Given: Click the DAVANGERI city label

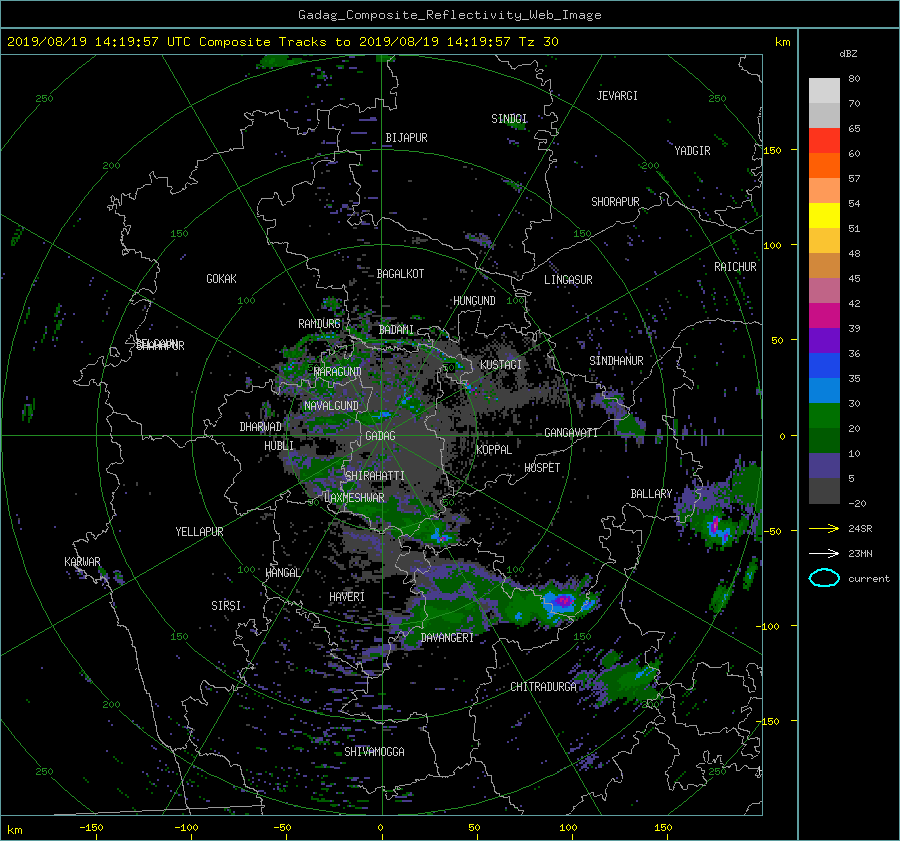Looking at the screenshot, I should pos(447,638).
